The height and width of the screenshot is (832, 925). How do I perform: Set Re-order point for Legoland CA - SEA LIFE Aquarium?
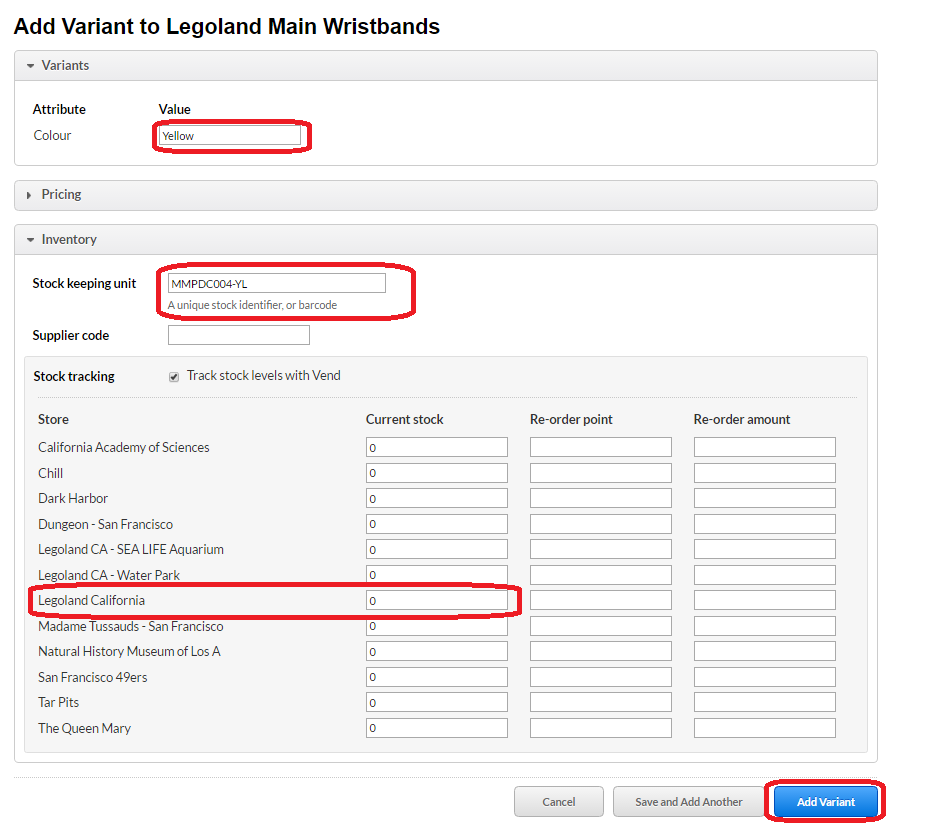(601, 549)
